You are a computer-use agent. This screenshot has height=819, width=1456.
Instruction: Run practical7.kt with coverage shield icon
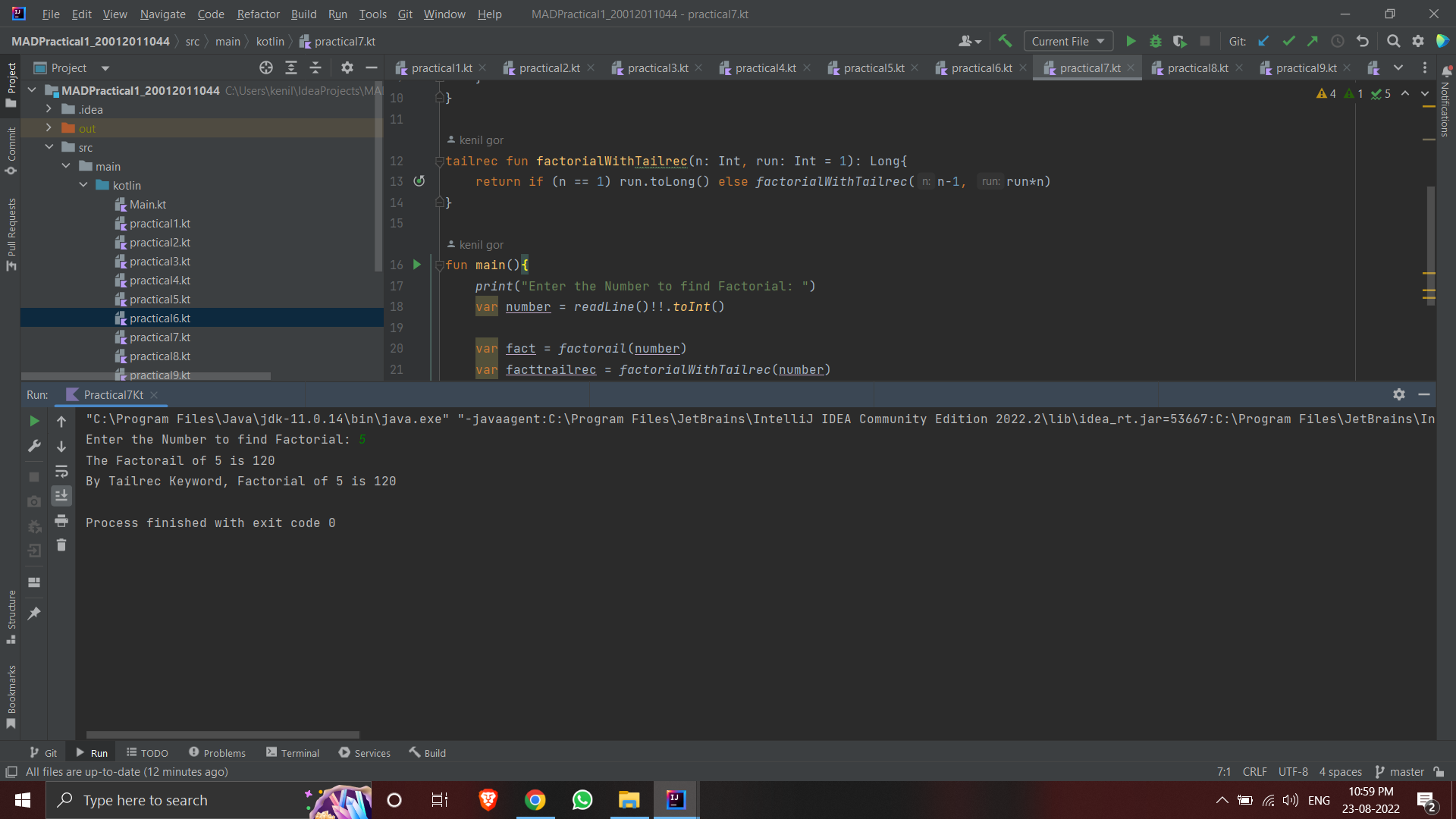(x=1180, y=41)
